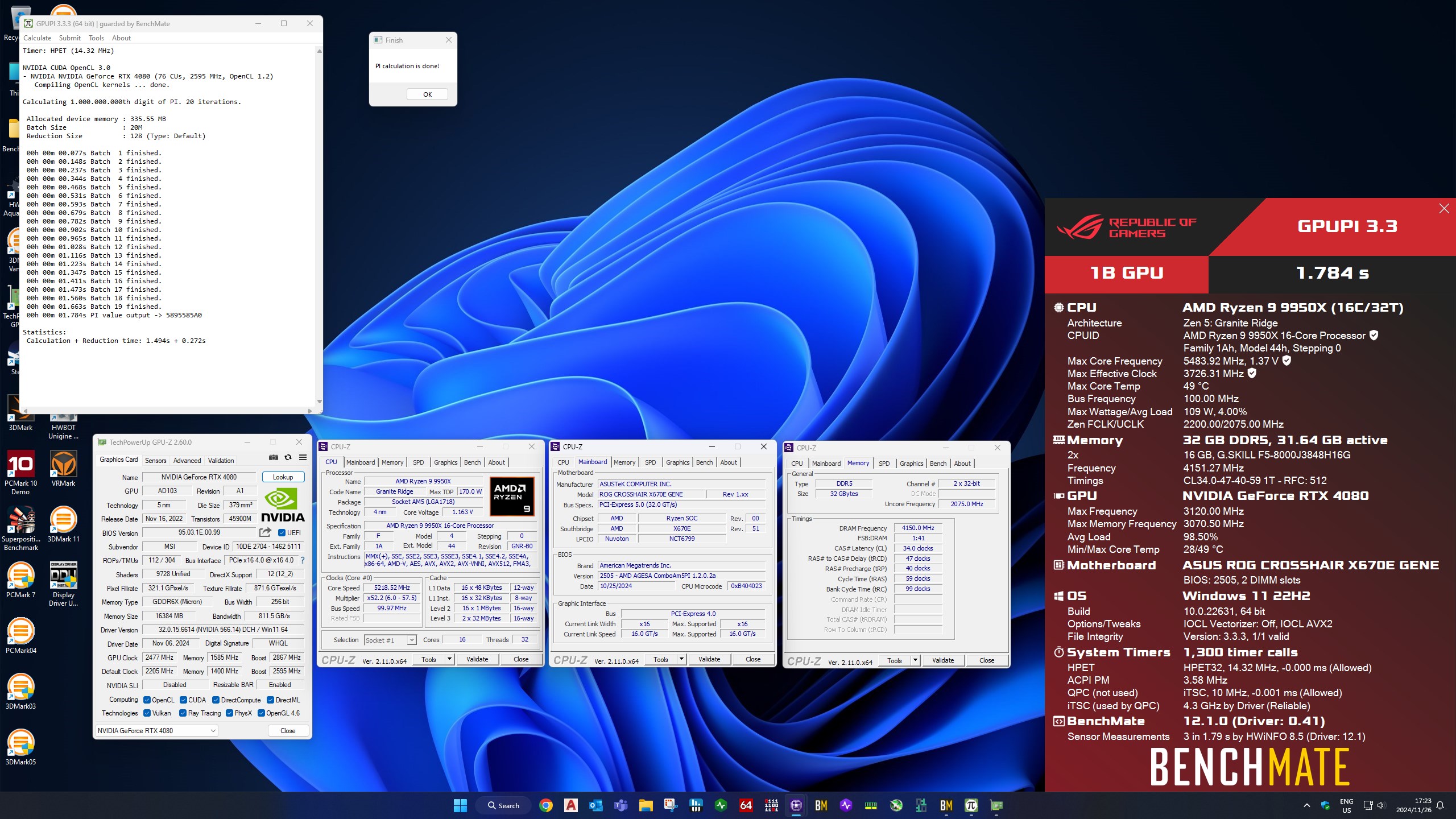Open the VRMark desktop icon
The height and width of the screenshot is (819, 1456).
(63, 469)
